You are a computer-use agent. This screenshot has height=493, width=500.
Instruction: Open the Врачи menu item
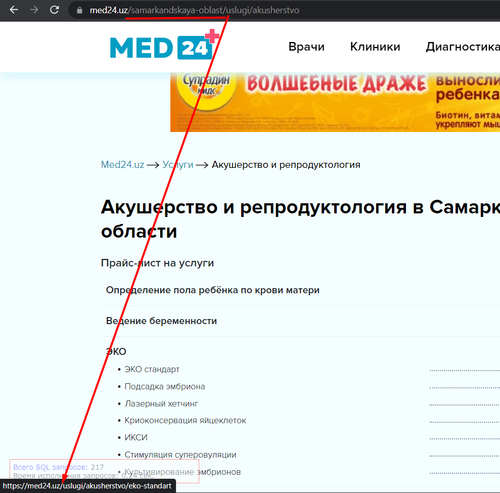tap(306, 47)
